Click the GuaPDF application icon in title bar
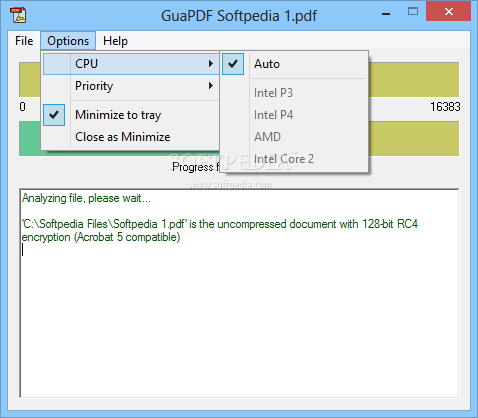 18,15
